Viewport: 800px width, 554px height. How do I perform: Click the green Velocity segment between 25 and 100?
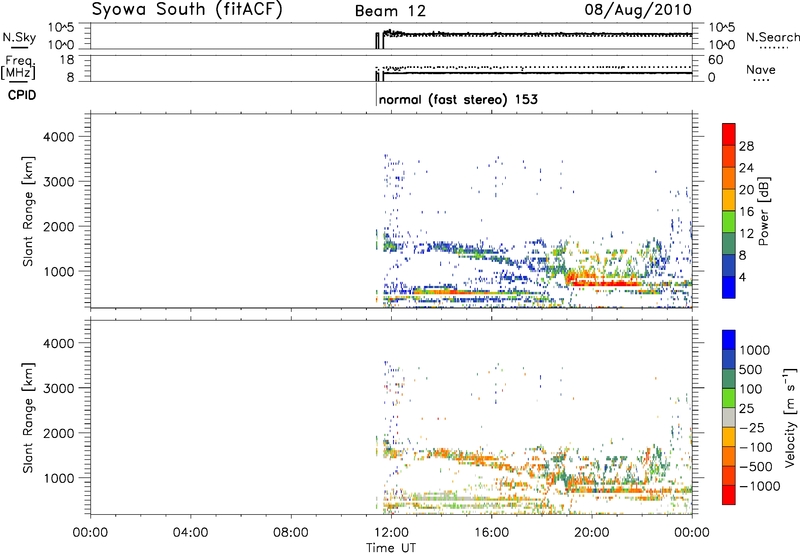[x=729, y=398]
